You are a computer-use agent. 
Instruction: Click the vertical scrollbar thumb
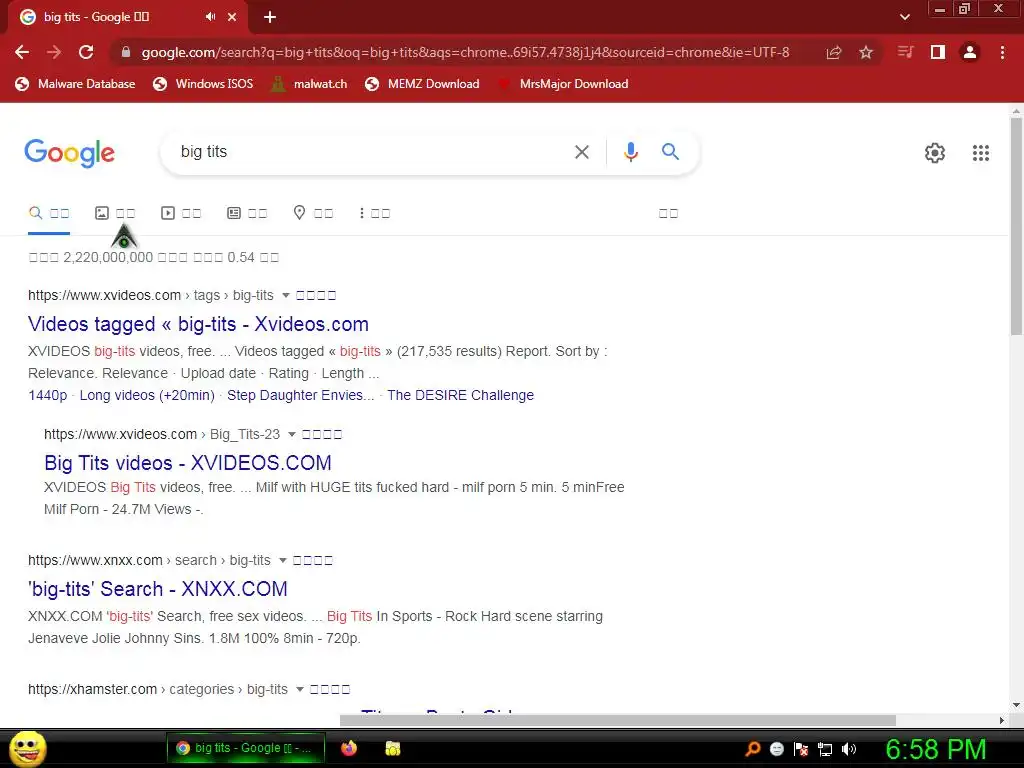(x=1016, y=225)
